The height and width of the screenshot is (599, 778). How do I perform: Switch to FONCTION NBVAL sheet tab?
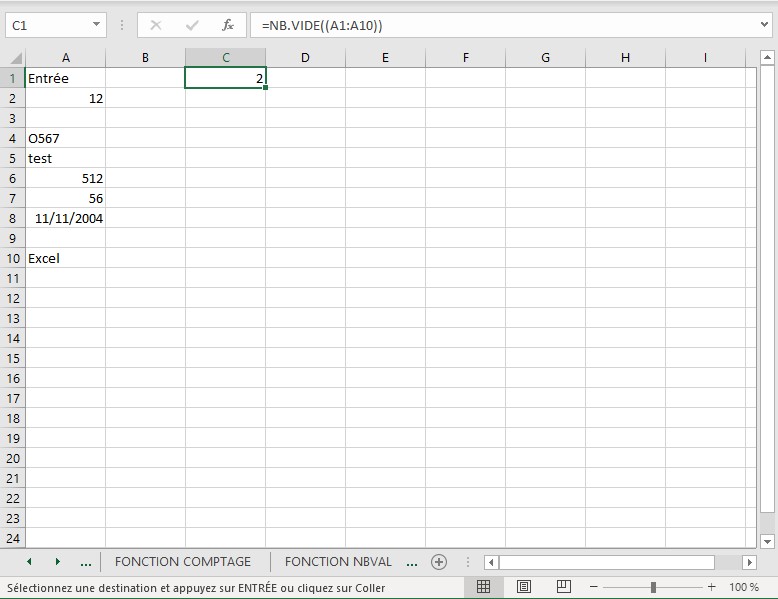[338, 562]
